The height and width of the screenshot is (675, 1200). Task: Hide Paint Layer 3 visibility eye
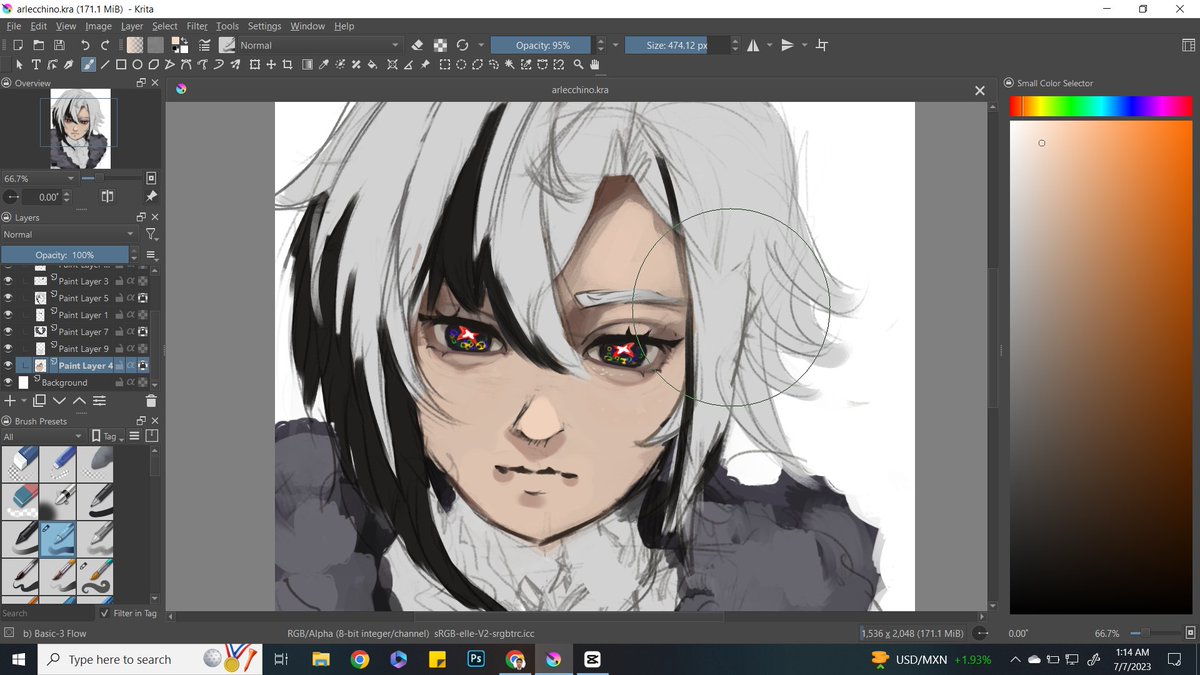(8, 282)
